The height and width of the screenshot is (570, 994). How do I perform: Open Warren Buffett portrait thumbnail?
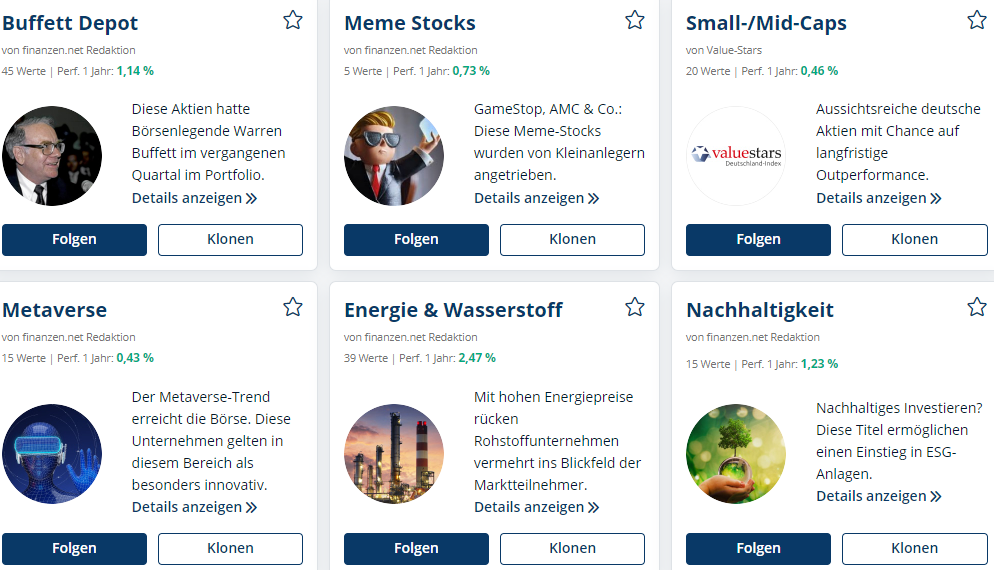click(x=52, y=156)
